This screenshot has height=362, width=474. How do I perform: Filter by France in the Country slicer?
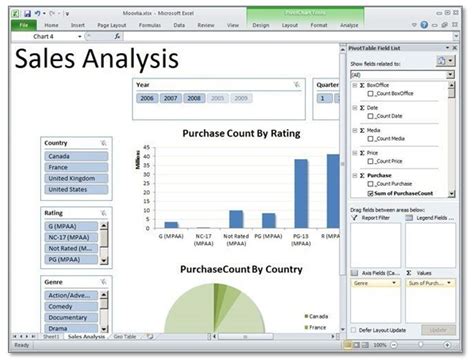click(x=76, y=167)
